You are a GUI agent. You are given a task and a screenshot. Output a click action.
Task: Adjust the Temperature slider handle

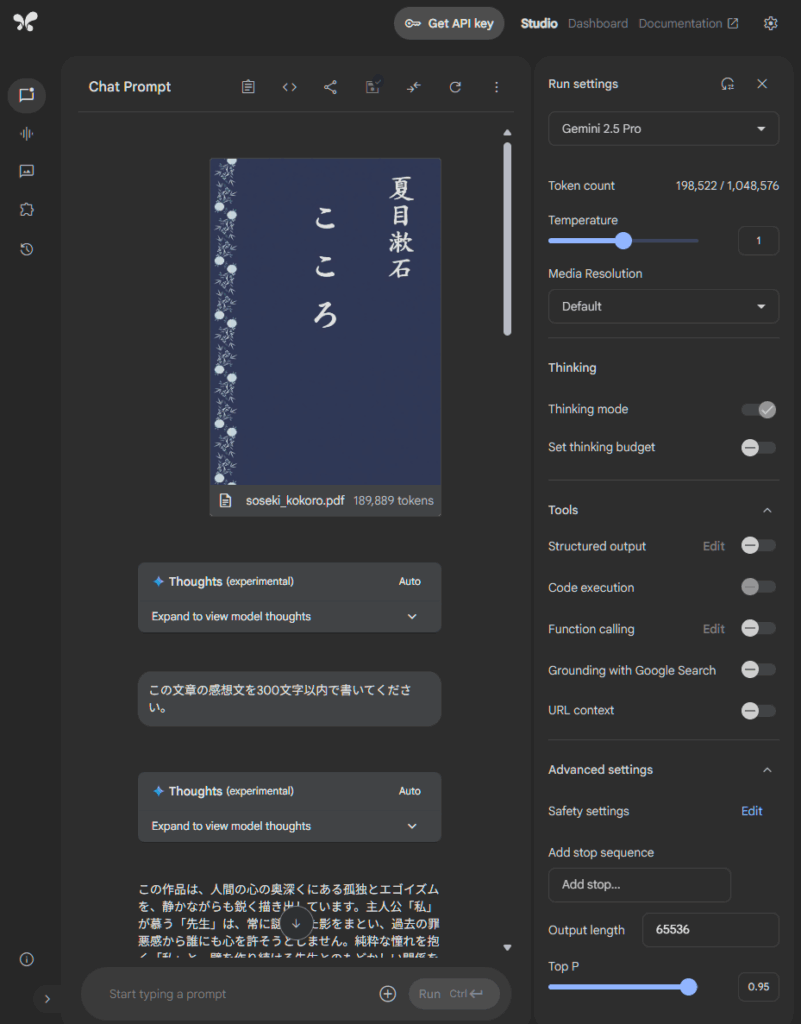[x=623, y=240]
